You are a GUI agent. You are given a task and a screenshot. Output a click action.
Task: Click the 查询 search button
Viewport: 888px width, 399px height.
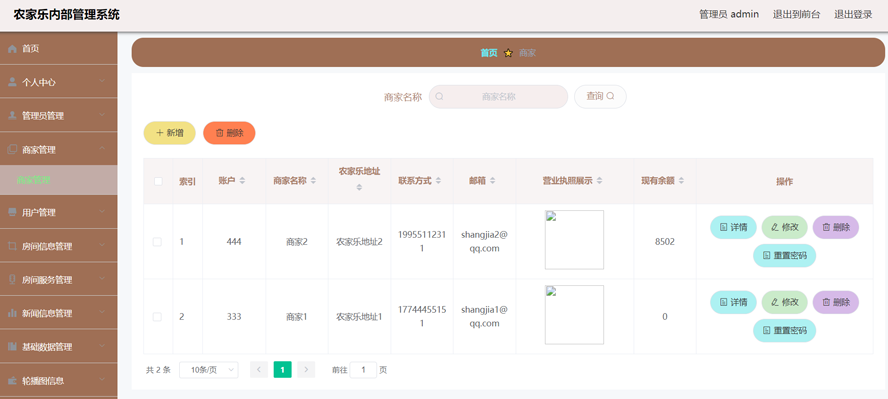[600, 96]
